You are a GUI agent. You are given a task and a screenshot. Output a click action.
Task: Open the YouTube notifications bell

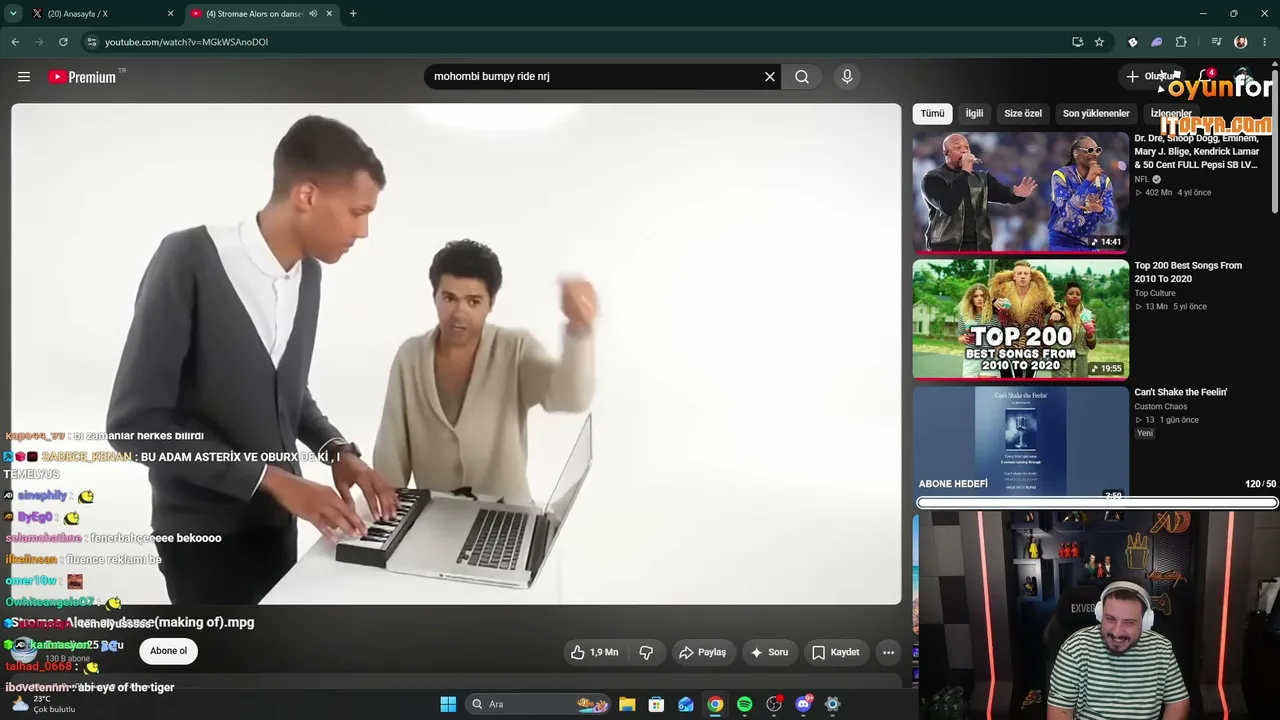1206,77
